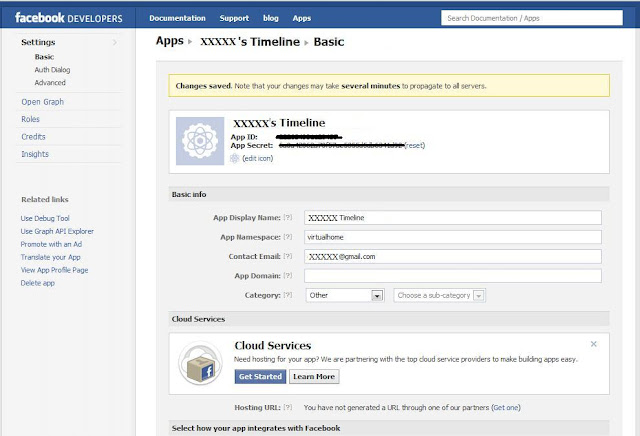Click Apps in the breadcrumb
The image size is (640, 436).
click(170, 41)
